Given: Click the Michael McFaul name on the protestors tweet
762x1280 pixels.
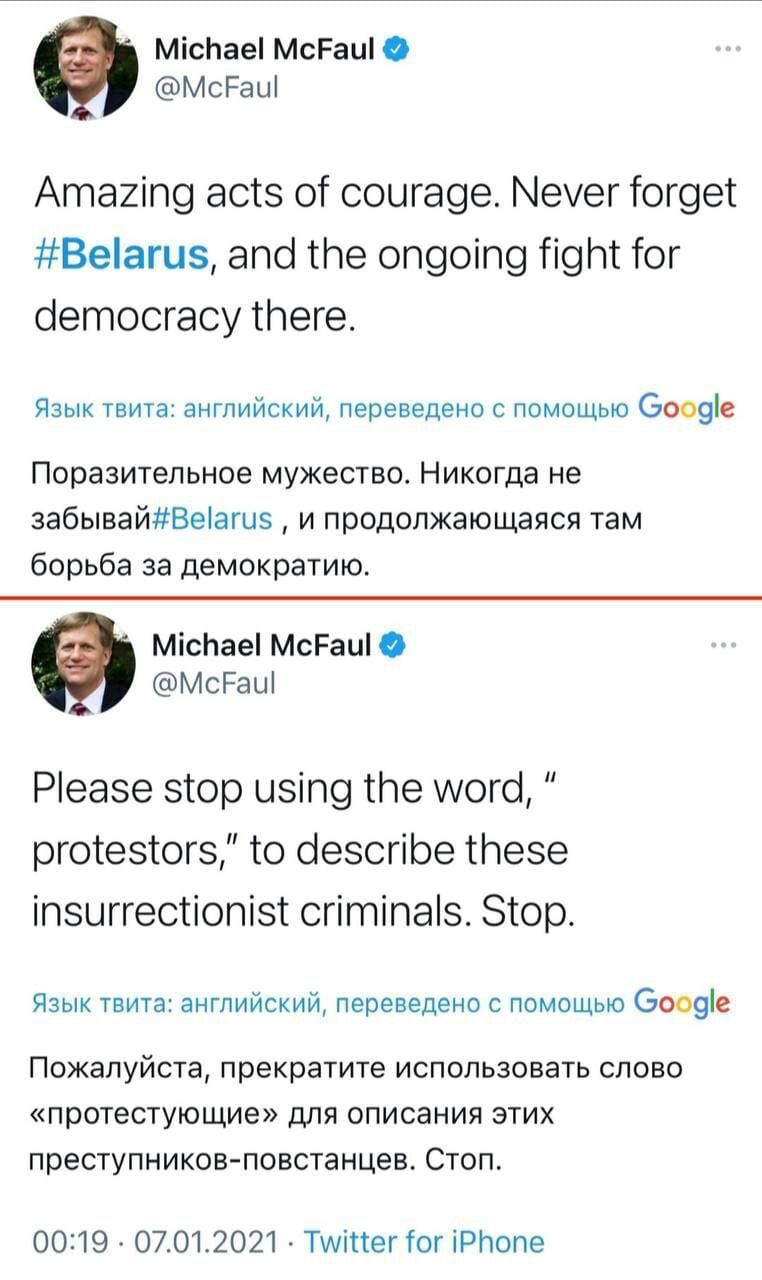Looking at the screenshot, I should click(x=265, y=647).
